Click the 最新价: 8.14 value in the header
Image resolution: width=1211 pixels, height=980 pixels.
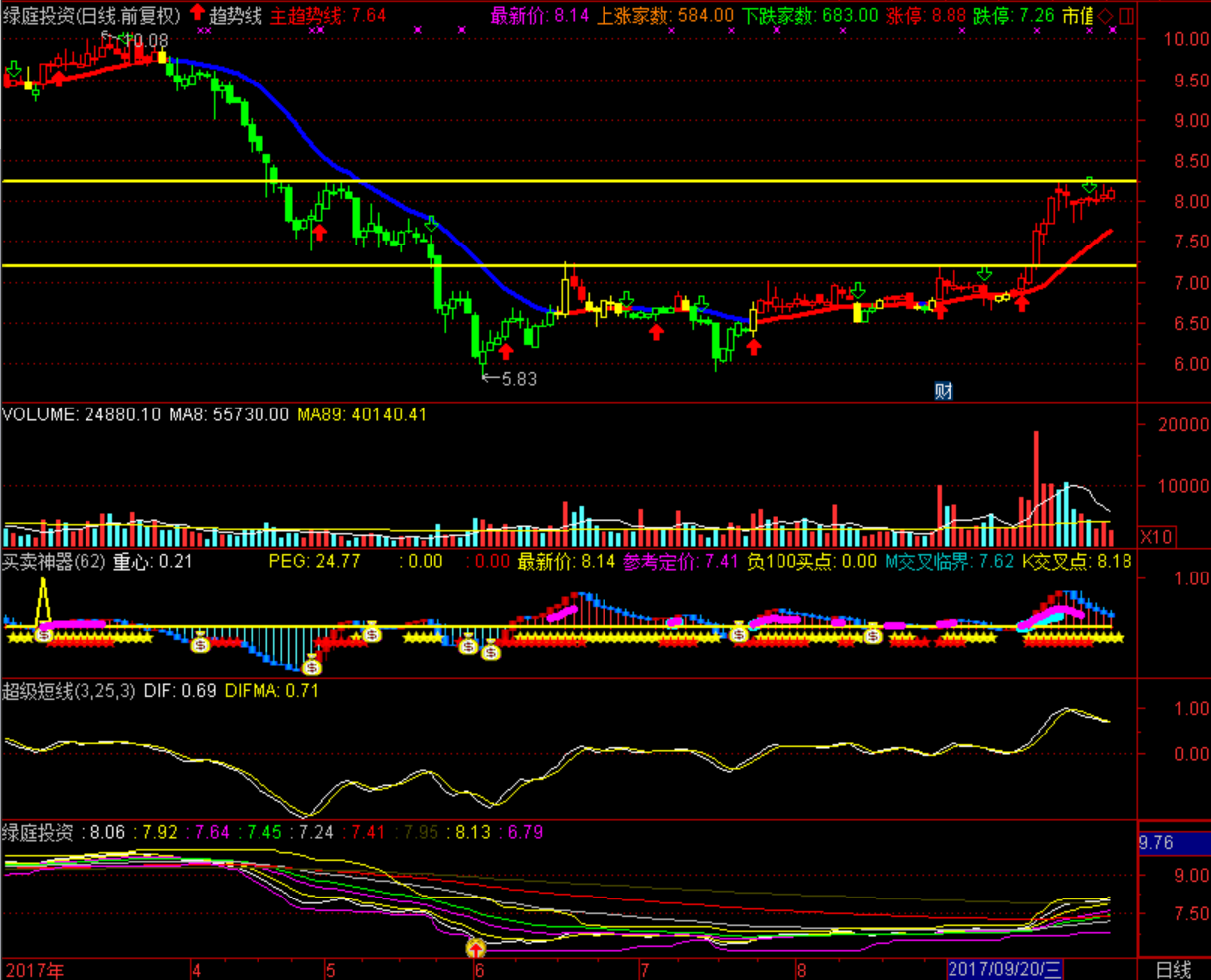coord(540,15)
